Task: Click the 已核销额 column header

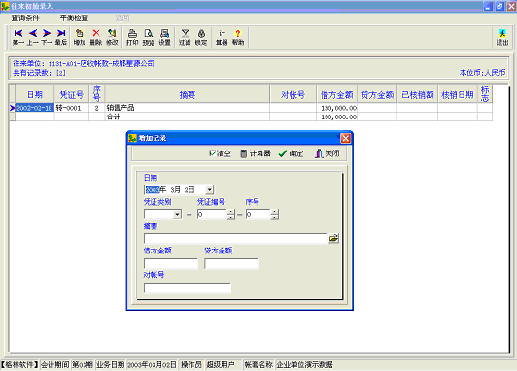Action: tap(417, 95)
